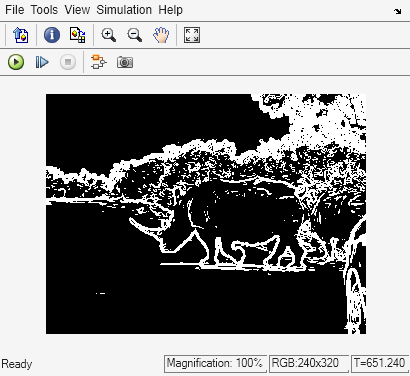Click the export to image tool icon
The image size is (410, 376).
click(21, 35)
